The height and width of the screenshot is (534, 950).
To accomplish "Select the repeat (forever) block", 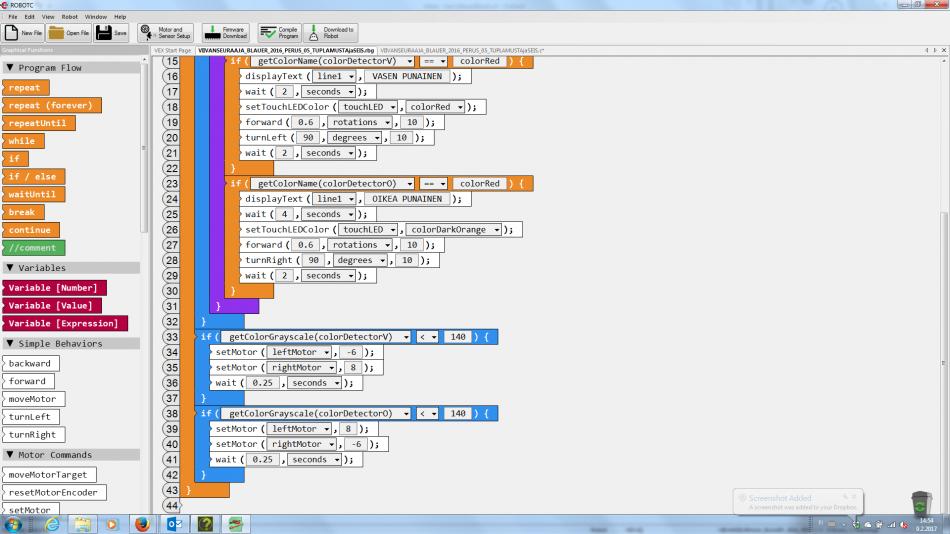I will (51, 105).
